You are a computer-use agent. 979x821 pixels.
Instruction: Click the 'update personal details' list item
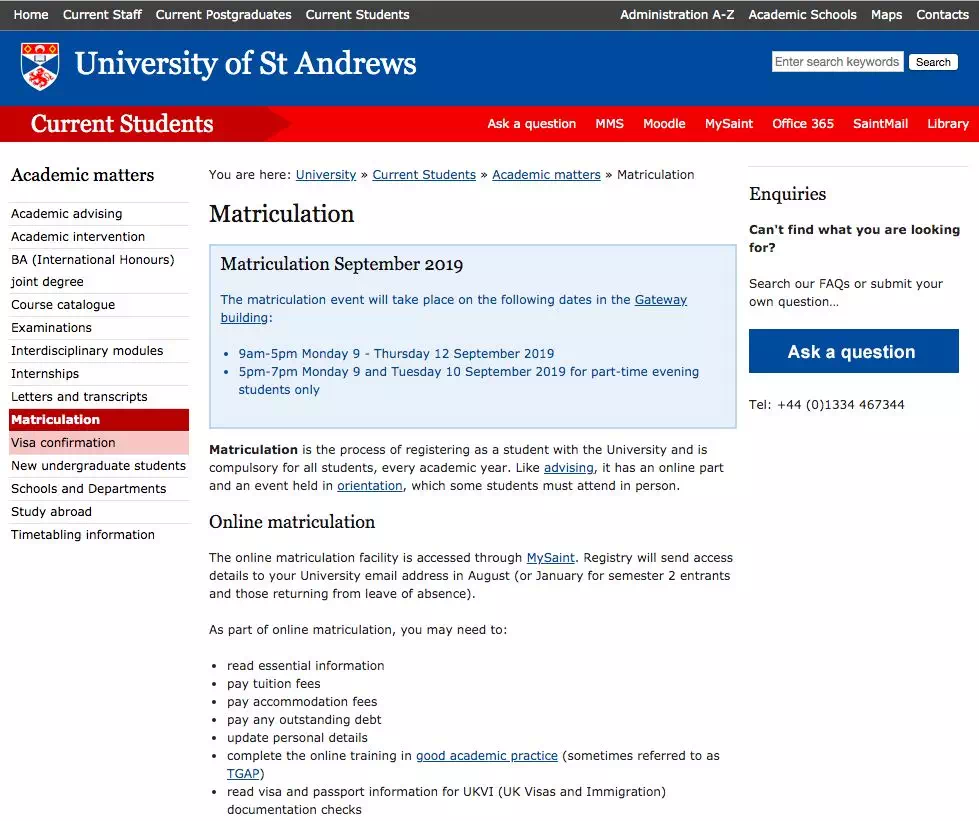[x=297, y=737]
